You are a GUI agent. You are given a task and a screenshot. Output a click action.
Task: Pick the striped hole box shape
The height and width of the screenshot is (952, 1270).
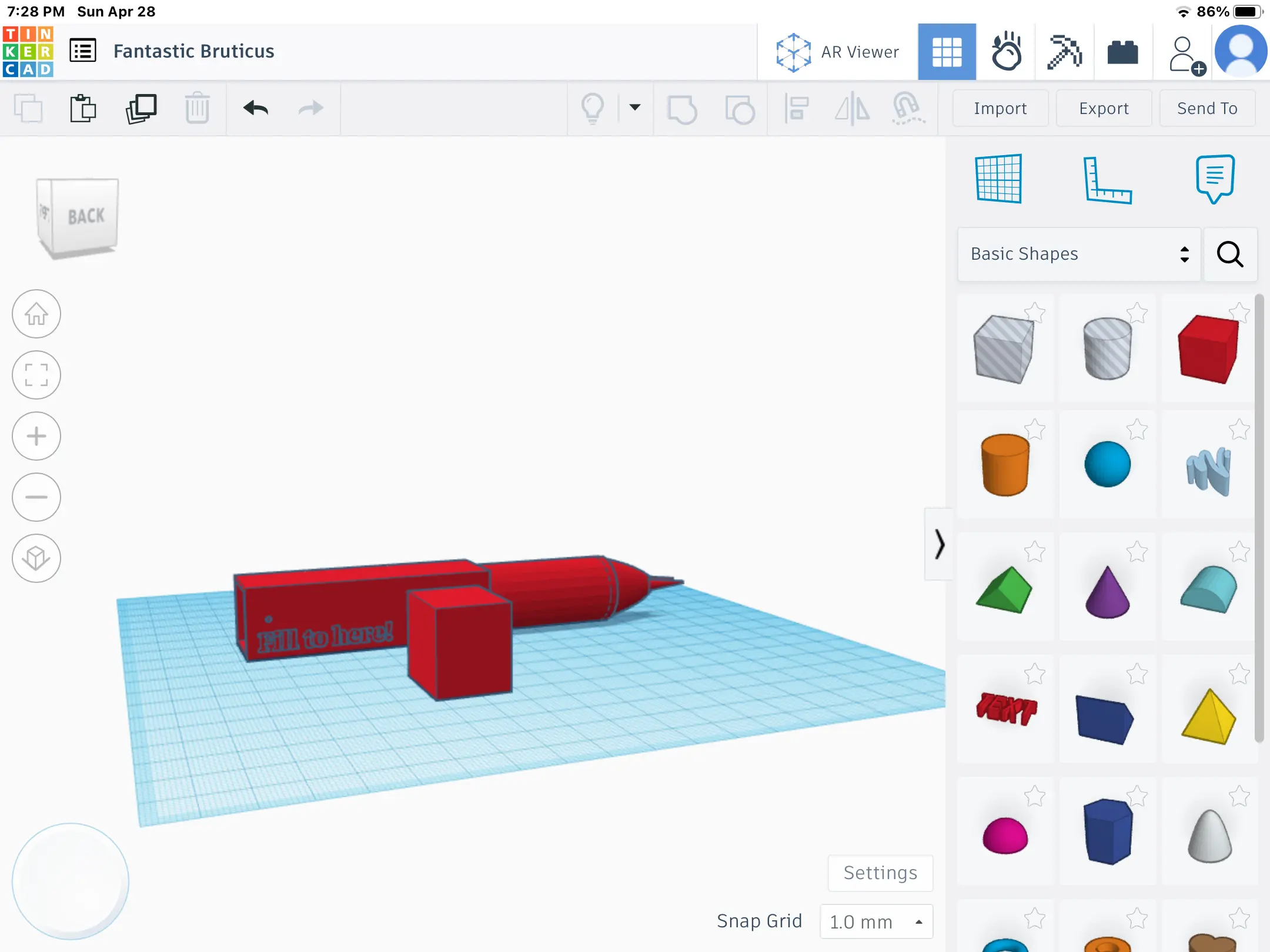pos(1004,349)
